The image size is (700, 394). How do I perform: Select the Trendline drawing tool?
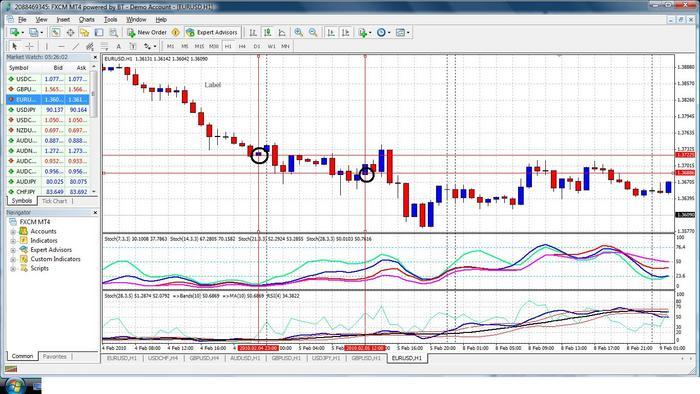point(75,46)
